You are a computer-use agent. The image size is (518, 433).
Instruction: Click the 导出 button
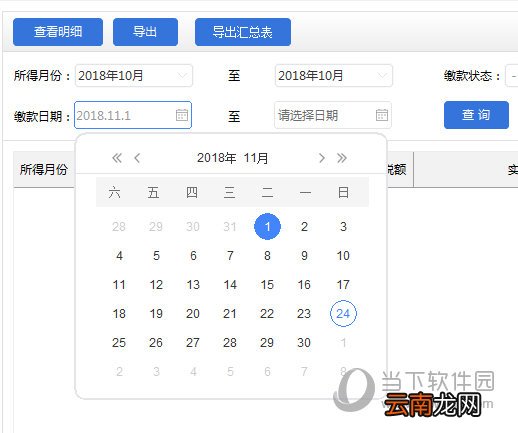pos(145,32)
